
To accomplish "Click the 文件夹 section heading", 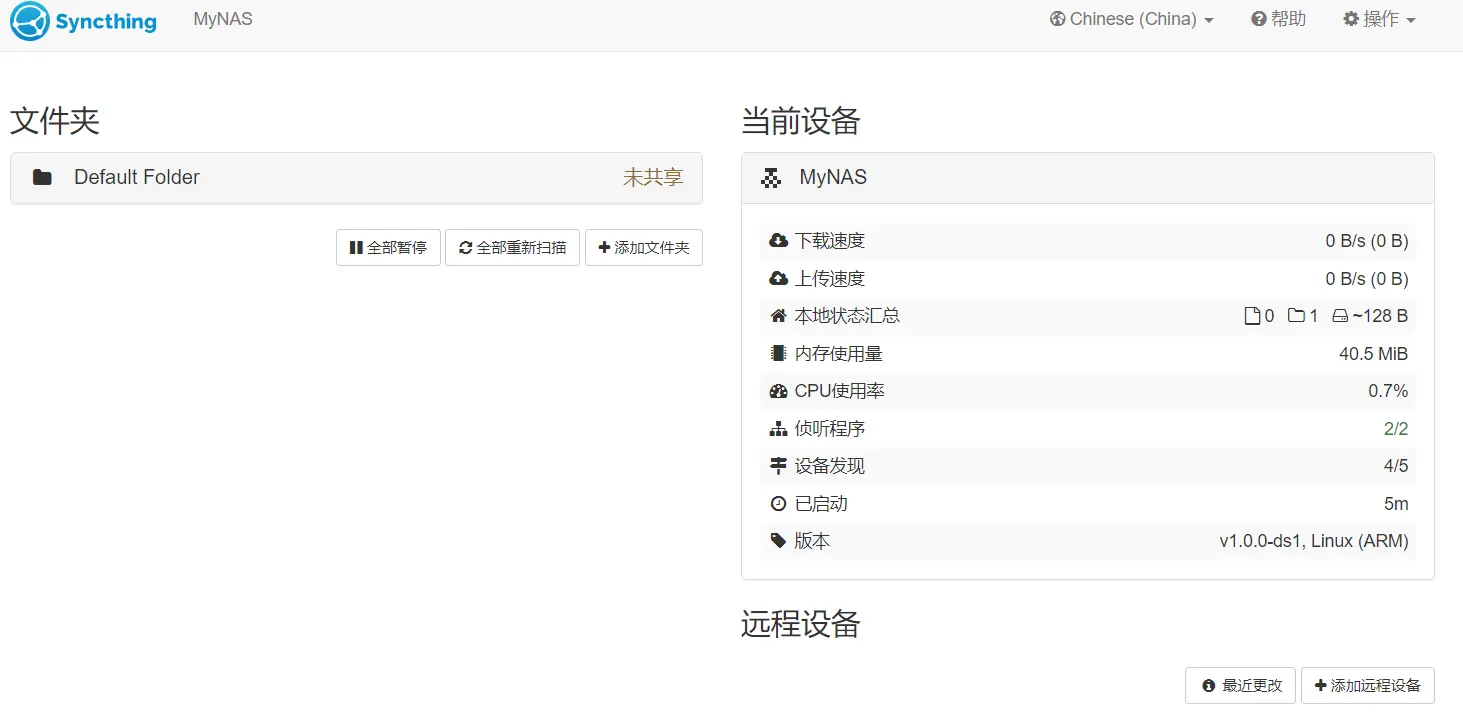I will [55, 121].
